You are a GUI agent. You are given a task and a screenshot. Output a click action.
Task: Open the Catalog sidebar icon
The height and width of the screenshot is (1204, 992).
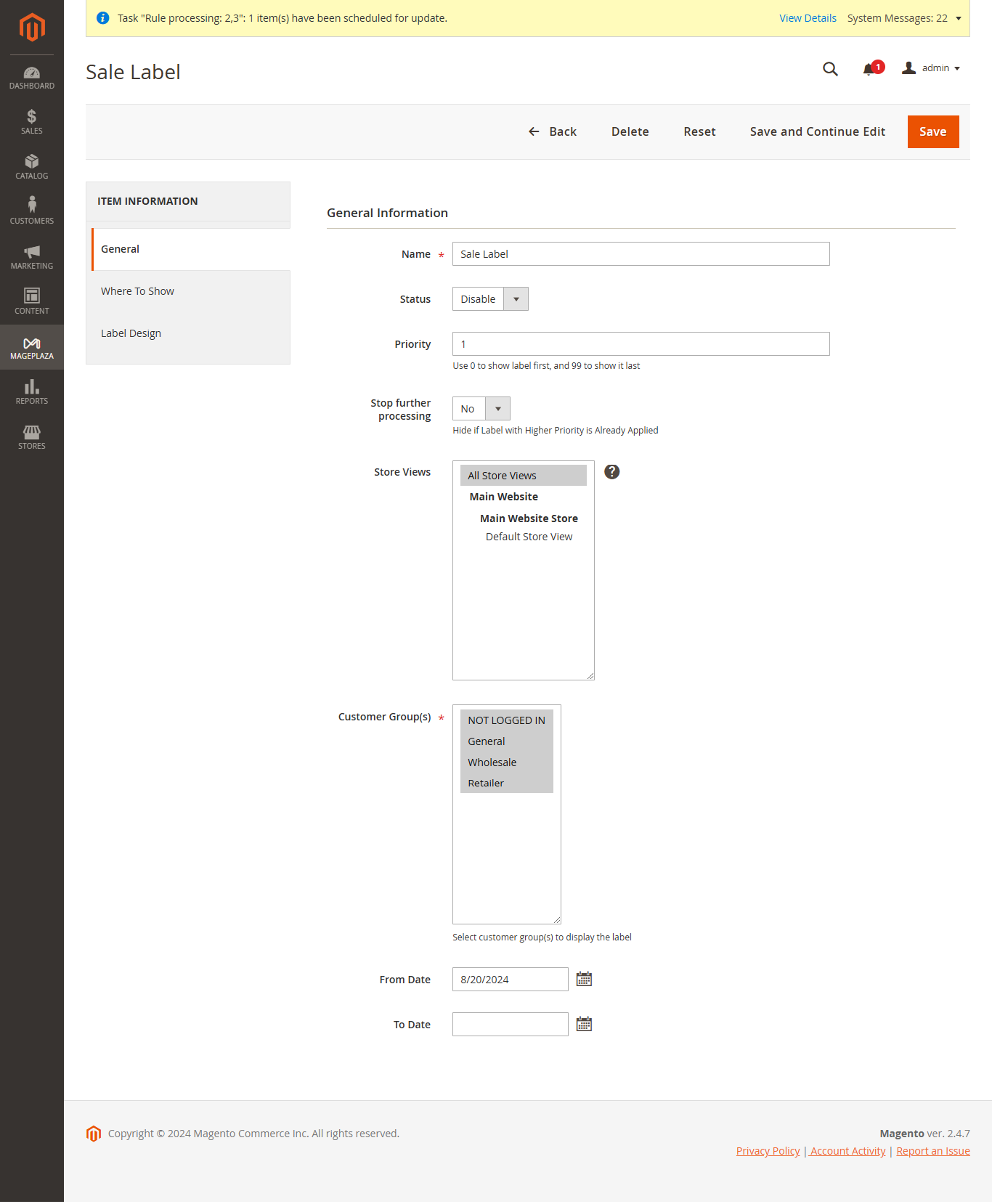point(31,166)
